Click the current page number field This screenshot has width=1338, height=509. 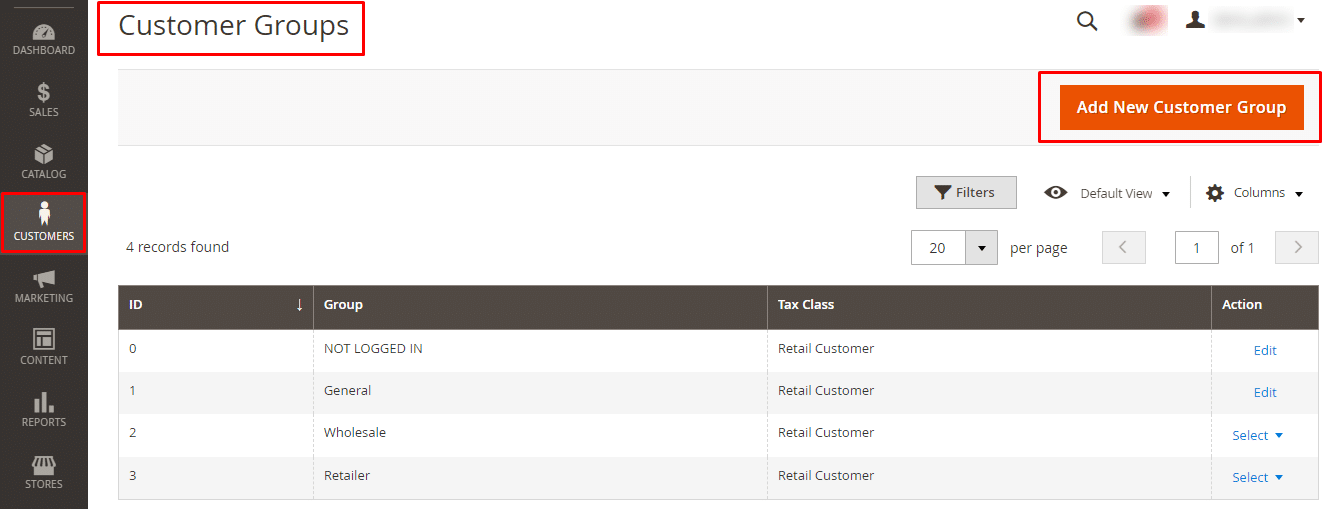[1196, 248]
